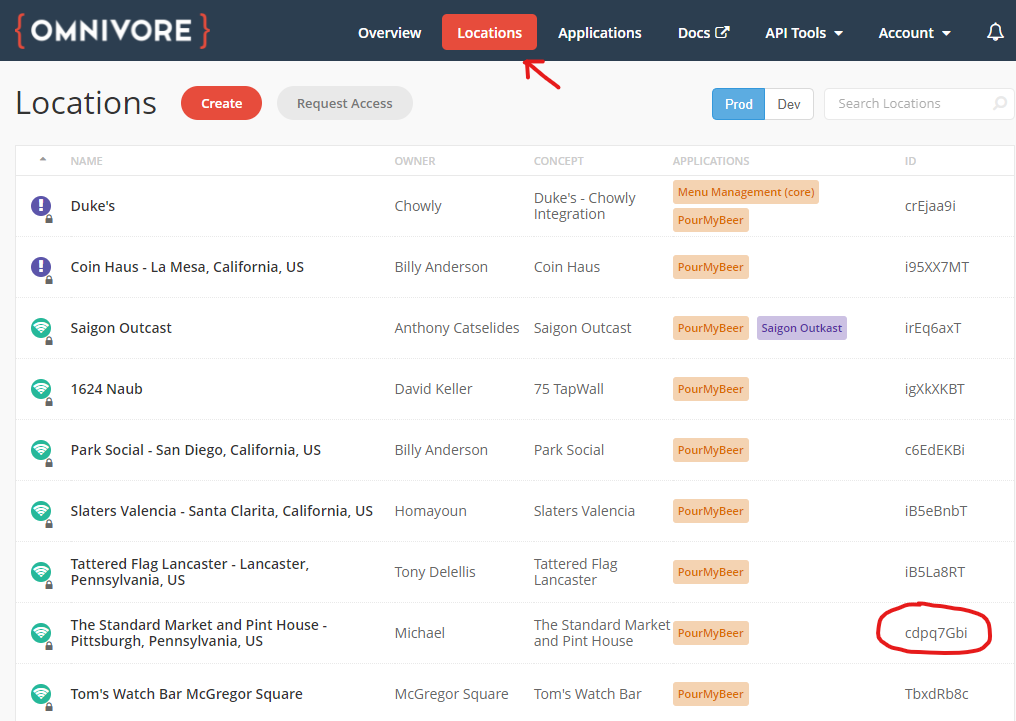The height and width of the screenshot is (721, 1016).
Task: Sort by the arrow in the status column header
Action: [43, 159]
